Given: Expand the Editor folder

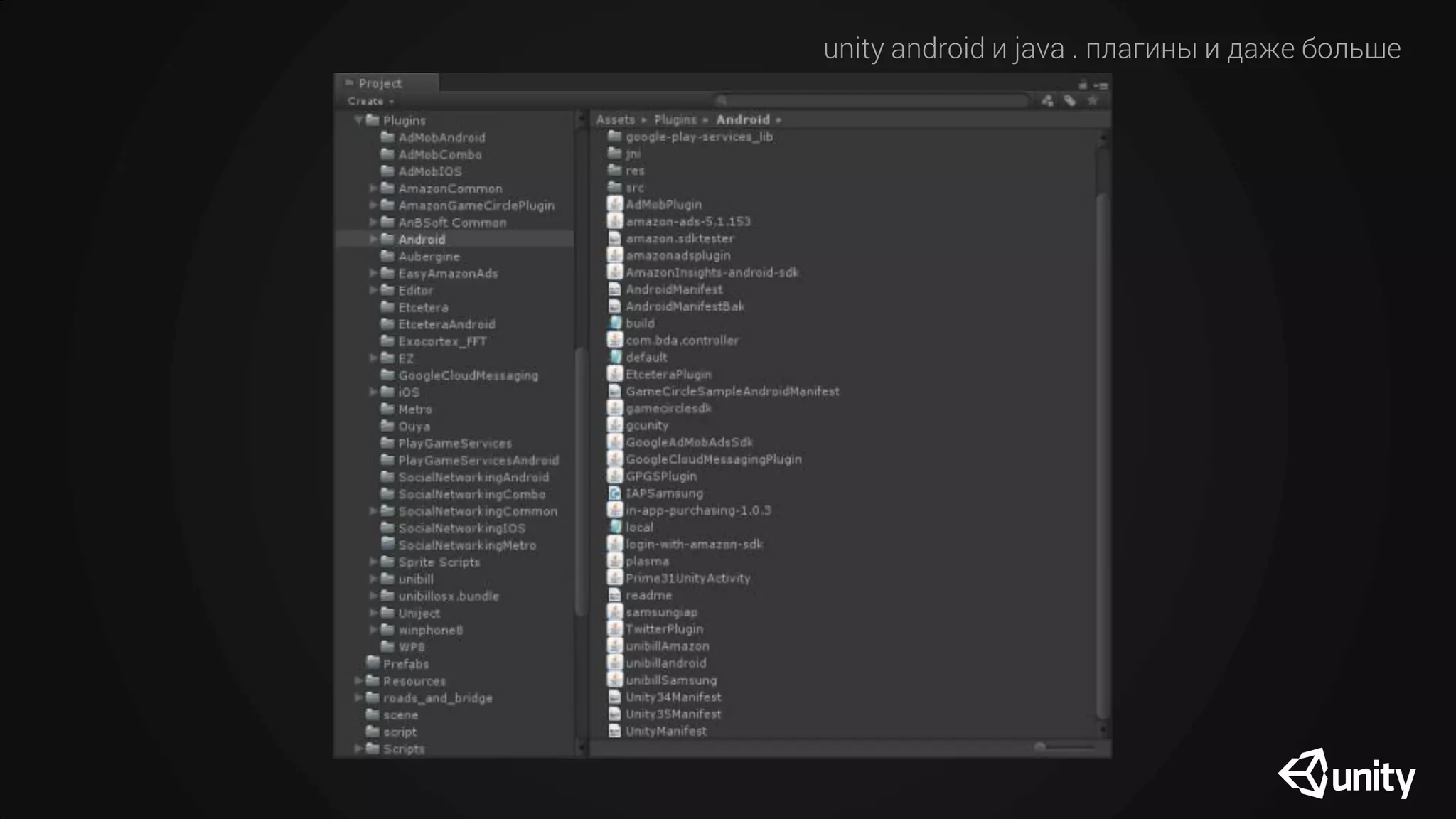Looking at the screenshot, I should 373,290.
